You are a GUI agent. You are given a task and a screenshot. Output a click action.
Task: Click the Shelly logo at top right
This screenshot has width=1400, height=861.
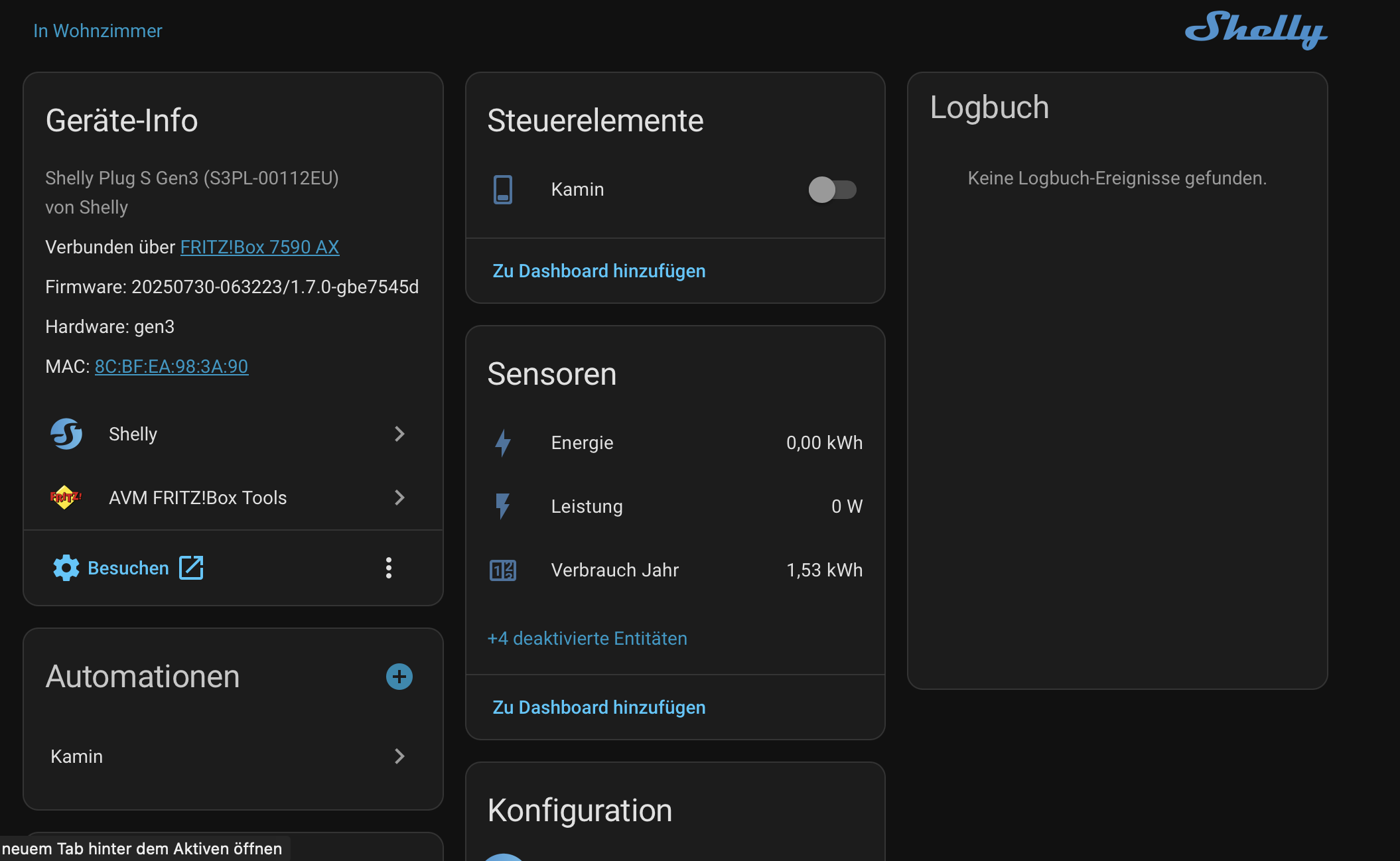coord(1255,30)
